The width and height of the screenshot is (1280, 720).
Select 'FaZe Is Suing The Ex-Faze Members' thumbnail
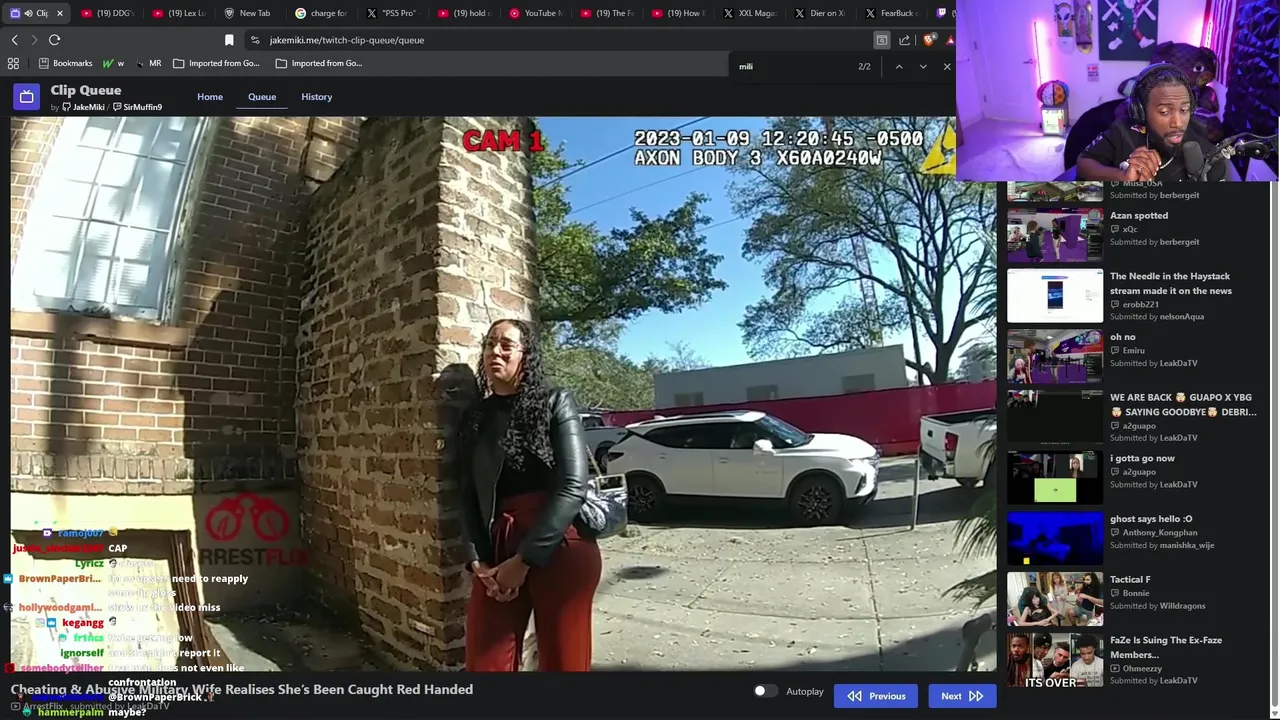pos(1055,659)
